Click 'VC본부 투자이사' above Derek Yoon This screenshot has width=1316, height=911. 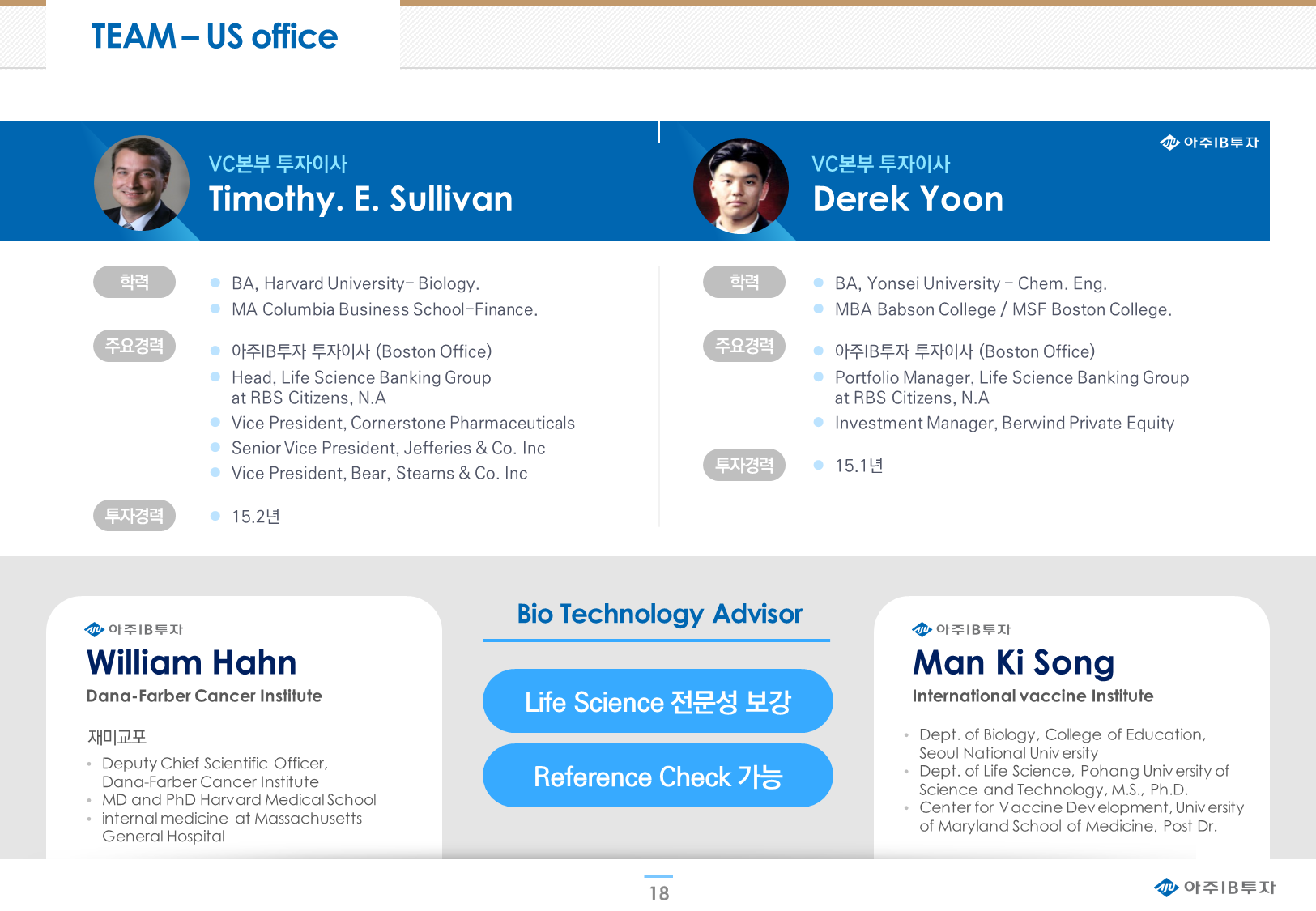(x=881, y=164)
